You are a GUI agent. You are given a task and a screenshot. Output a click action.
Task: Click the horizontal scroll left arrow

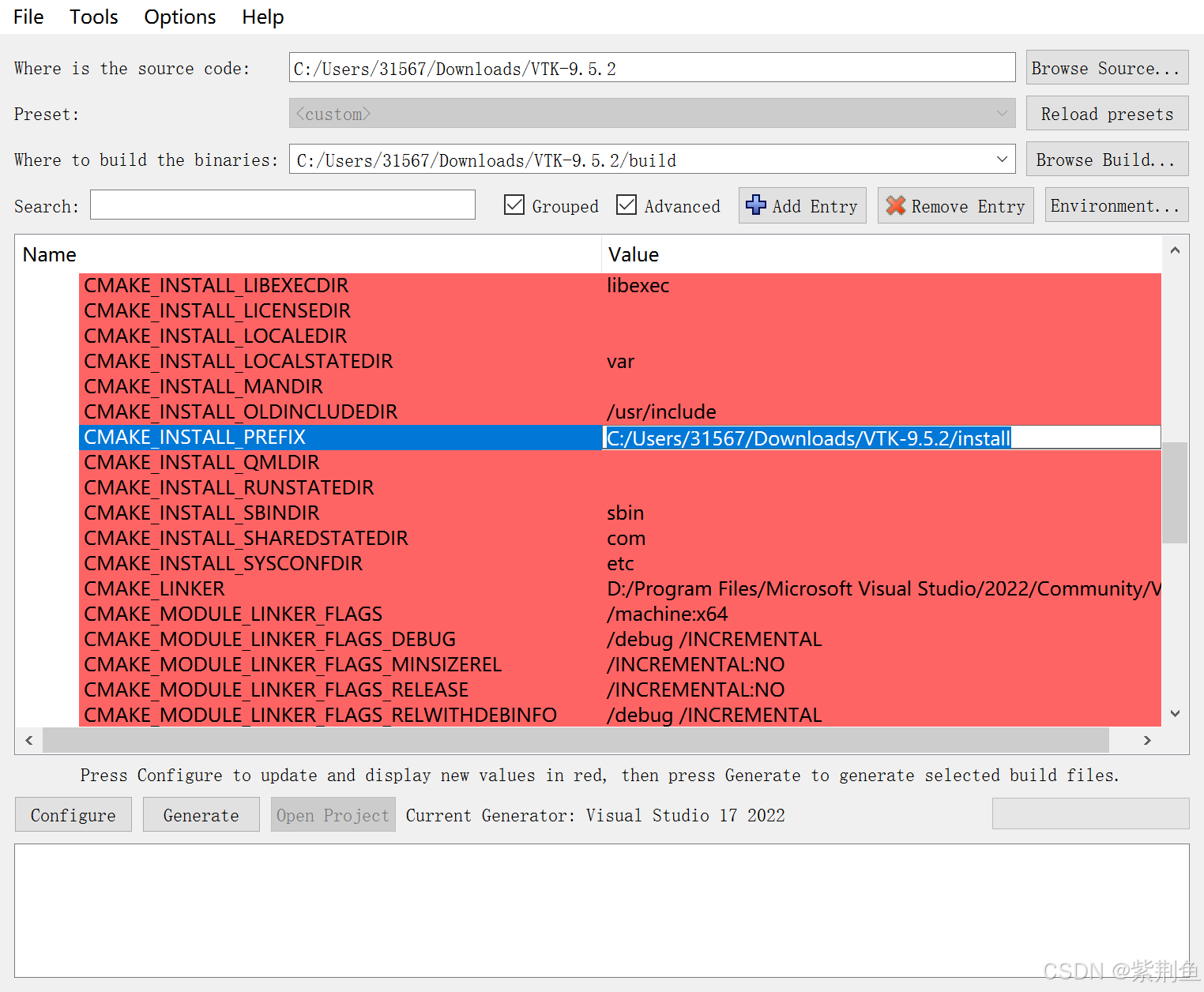pos(29,740)
